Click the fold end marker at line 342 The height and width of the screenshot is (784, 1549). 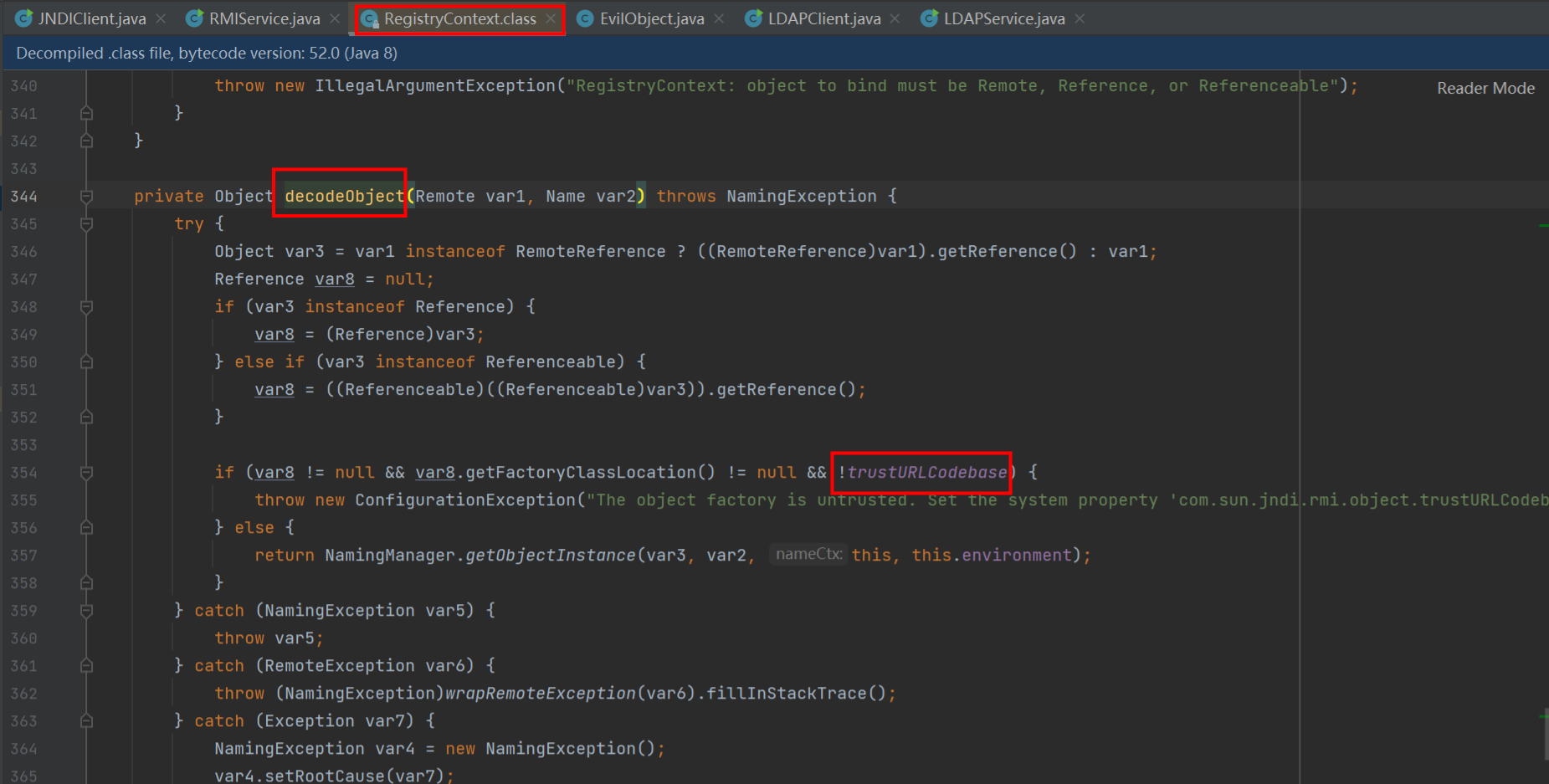(x=86, y=141)
